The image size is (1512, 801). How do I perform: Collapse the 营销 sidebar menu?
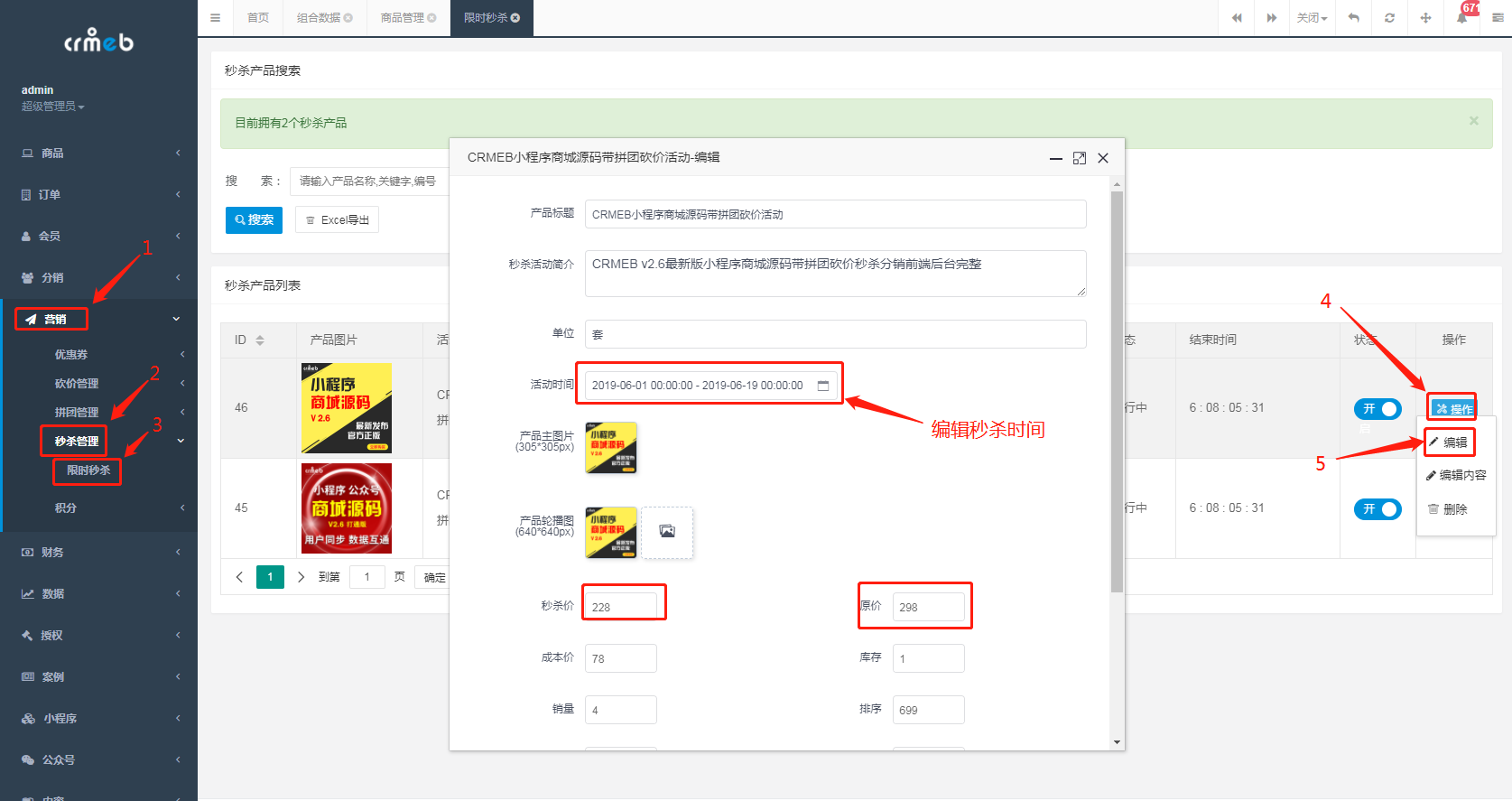coord(98,319)
